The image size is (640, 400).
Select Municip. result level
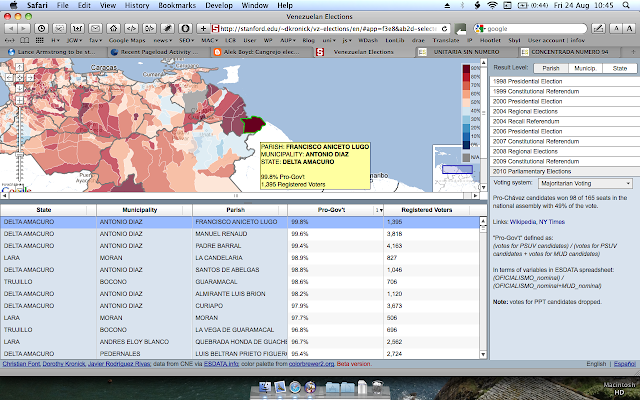click(584, 68)
